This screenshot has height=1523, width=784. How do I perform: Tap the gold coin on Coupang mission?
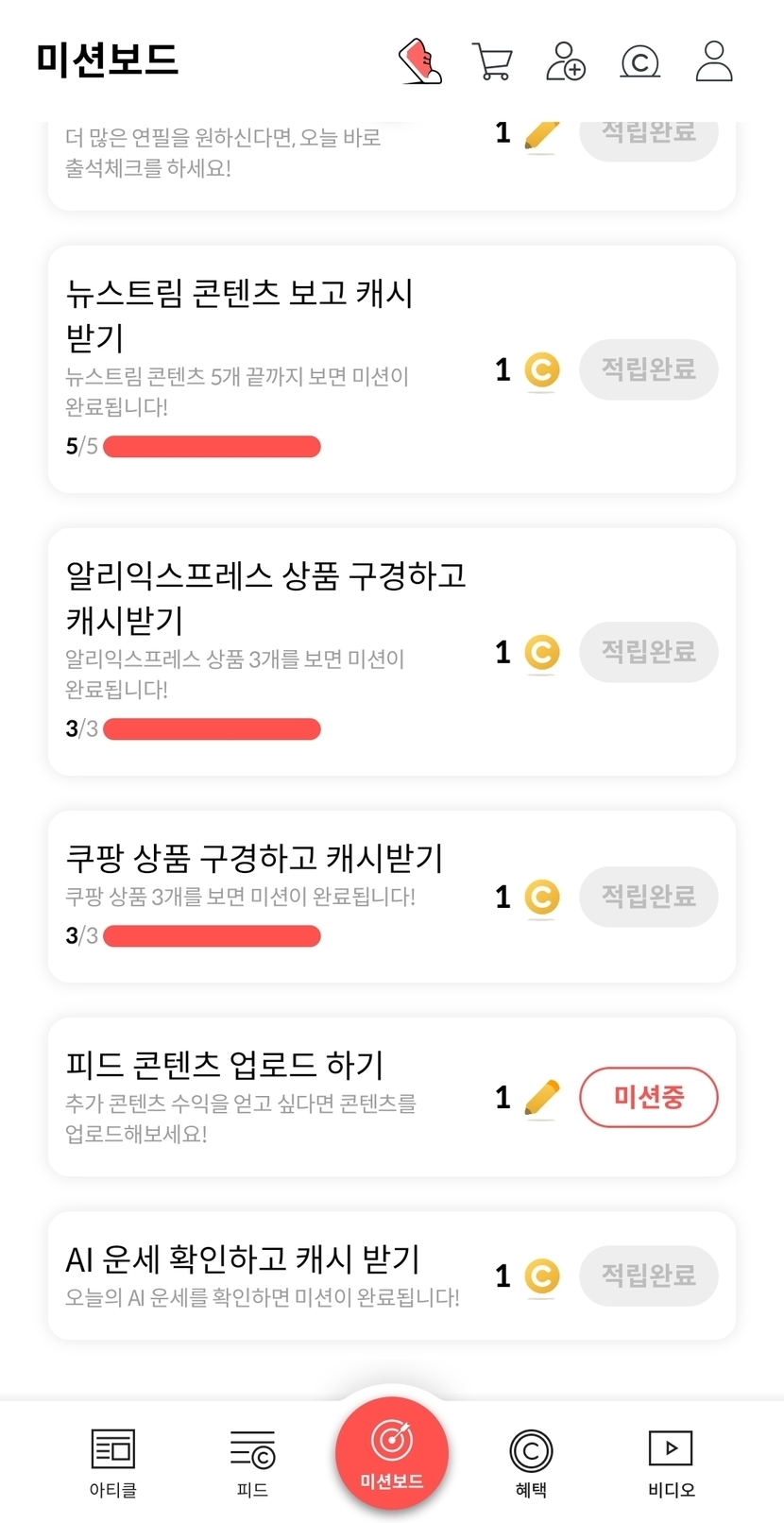541,898
